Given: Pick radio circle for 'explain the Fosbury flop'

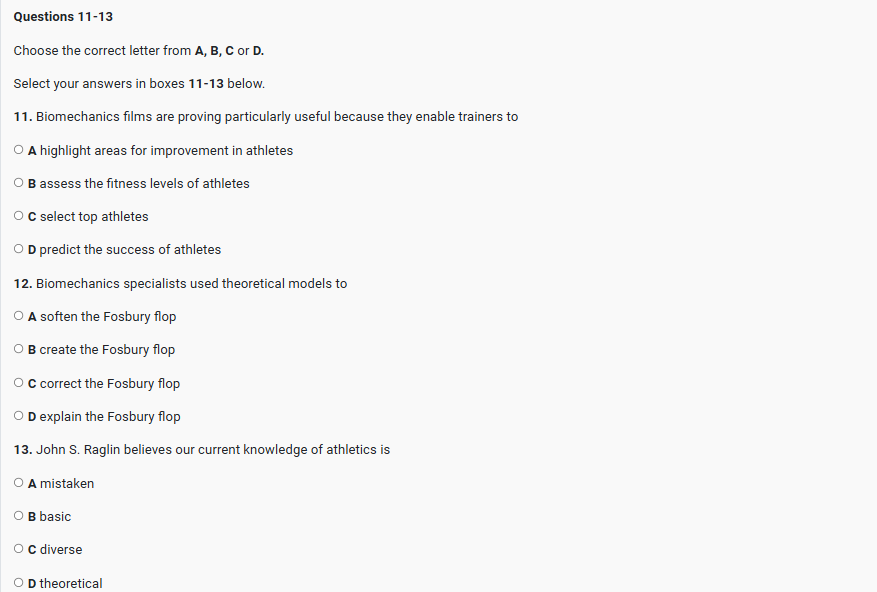Looking at the screenshot, I should pos(19,416).
